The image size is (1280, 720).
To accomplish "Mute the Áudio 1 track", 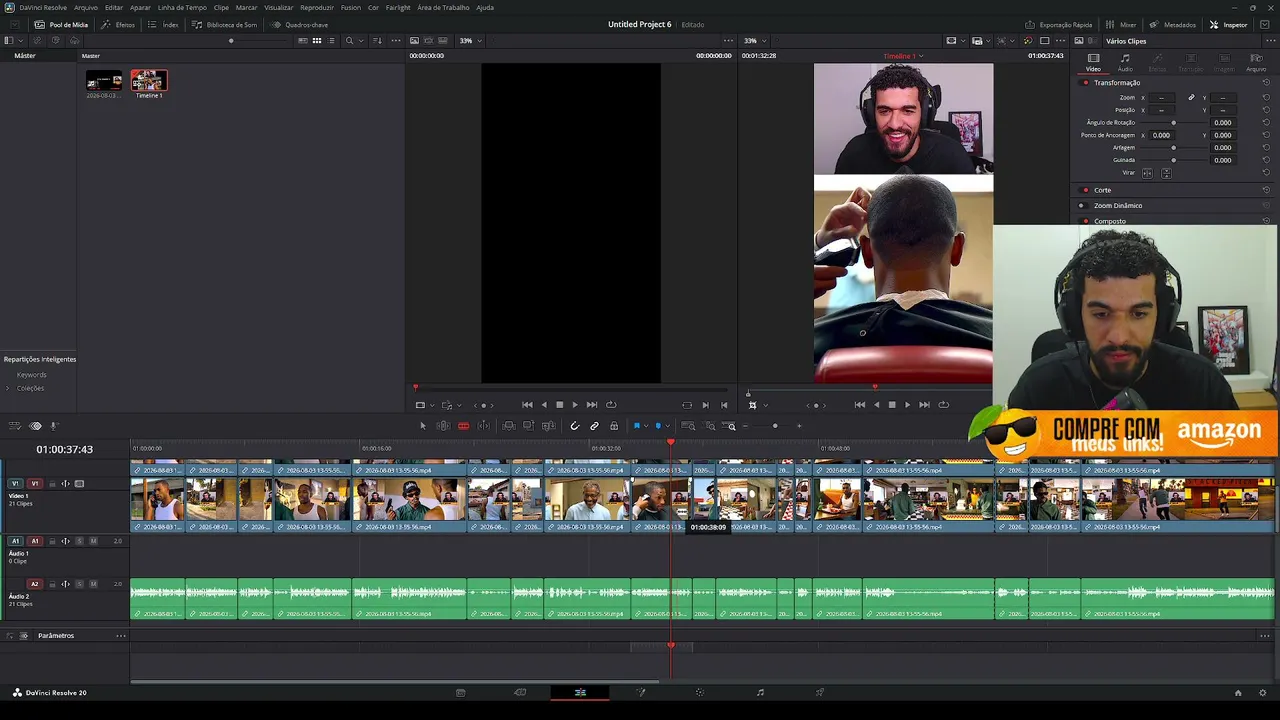I will point(93,541).
